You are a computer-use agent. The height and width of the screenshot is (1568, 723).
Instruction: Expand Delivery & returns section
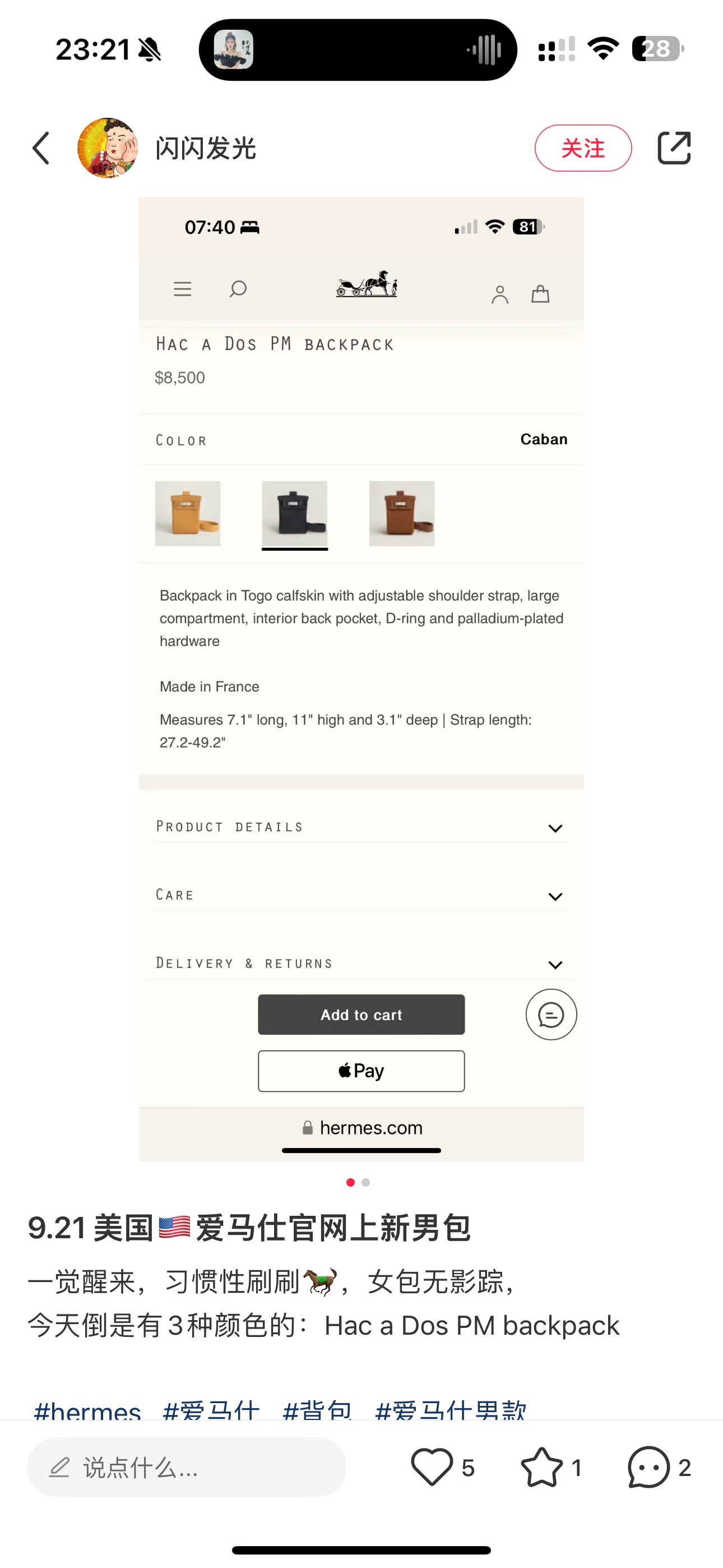pos(555,964)
